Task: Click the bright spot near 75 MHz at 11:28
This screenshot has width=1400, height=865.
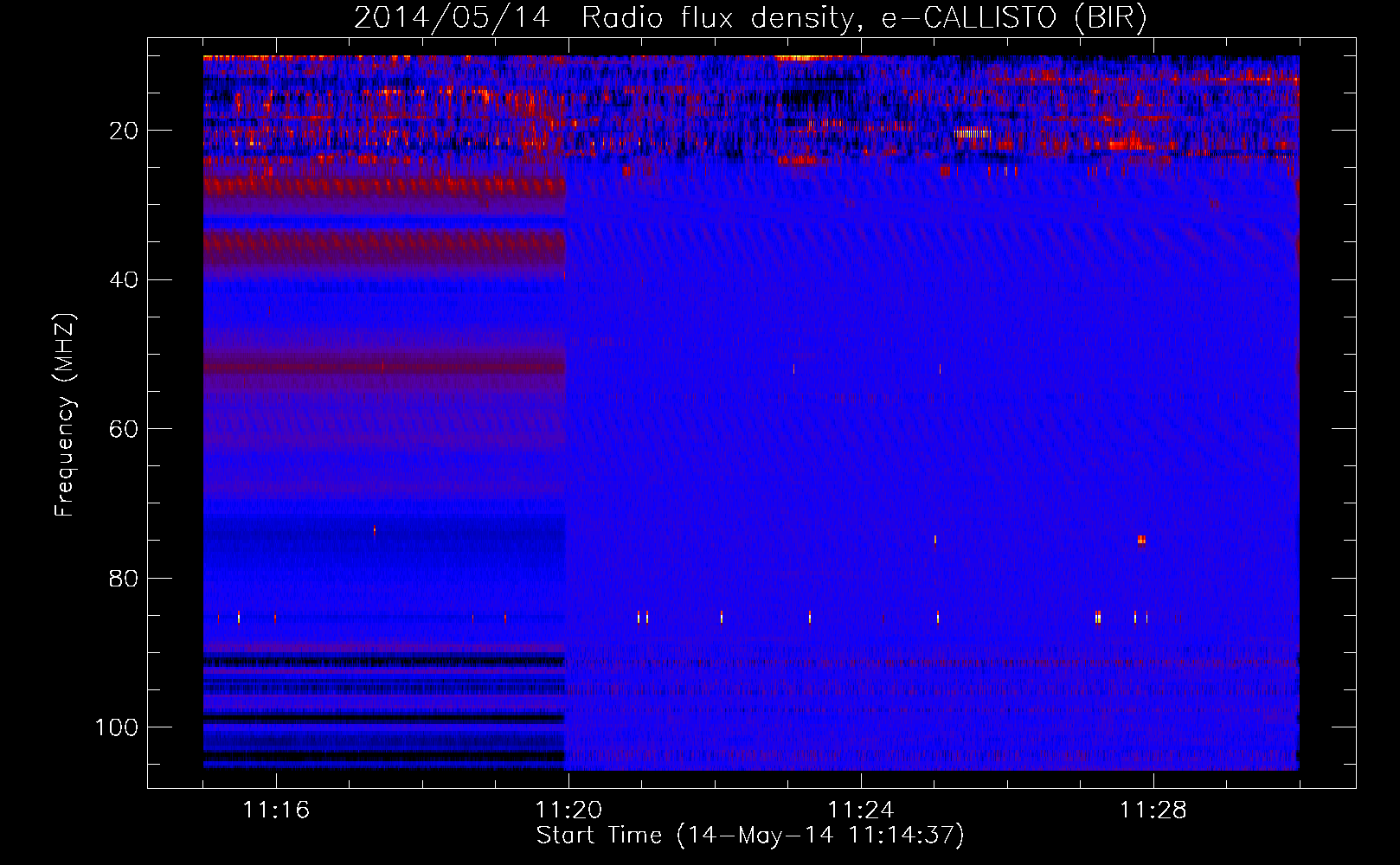Action: tap(1141, 541)
